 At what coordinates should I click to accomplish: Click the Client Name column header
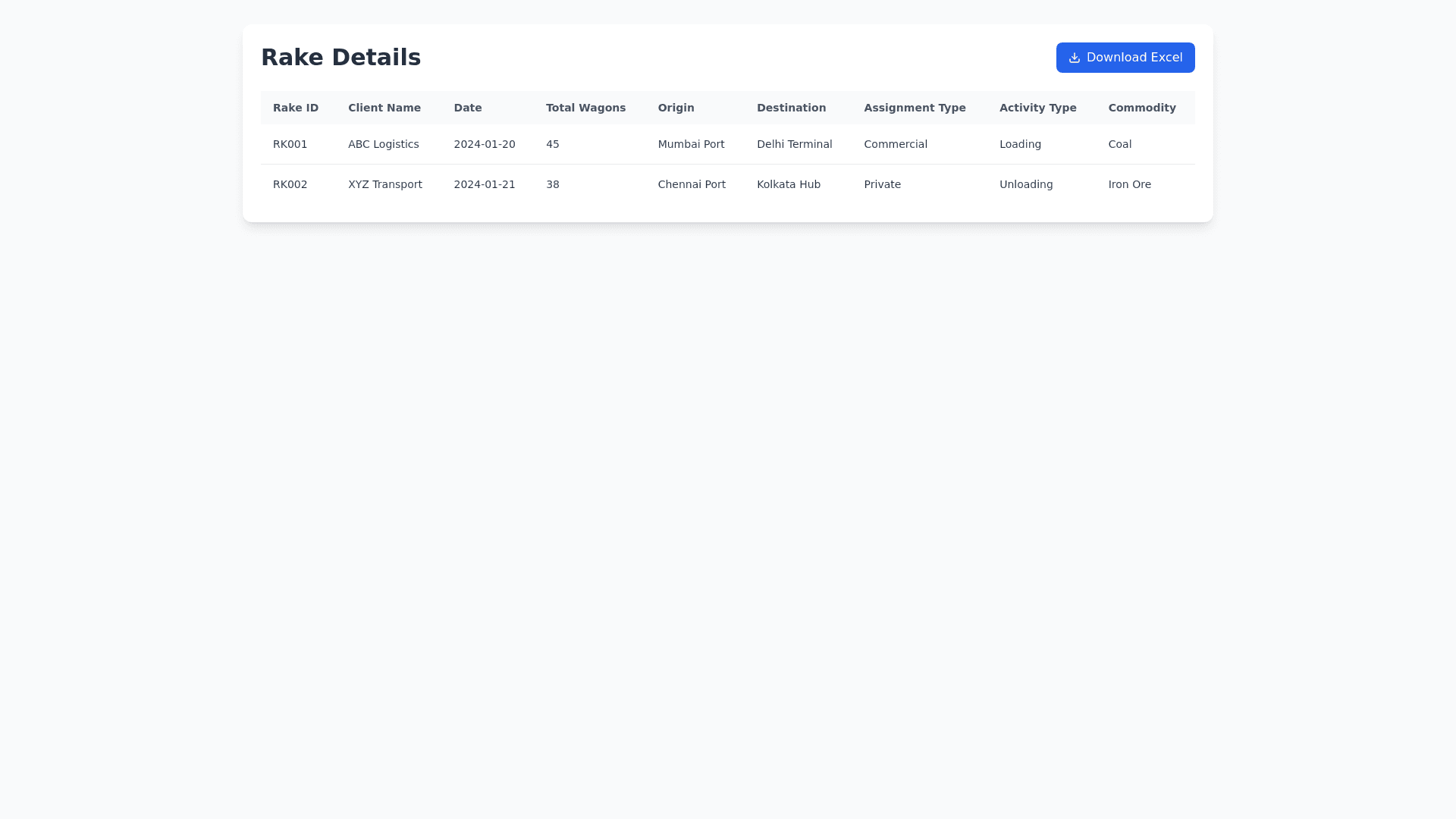coord(384,108)
